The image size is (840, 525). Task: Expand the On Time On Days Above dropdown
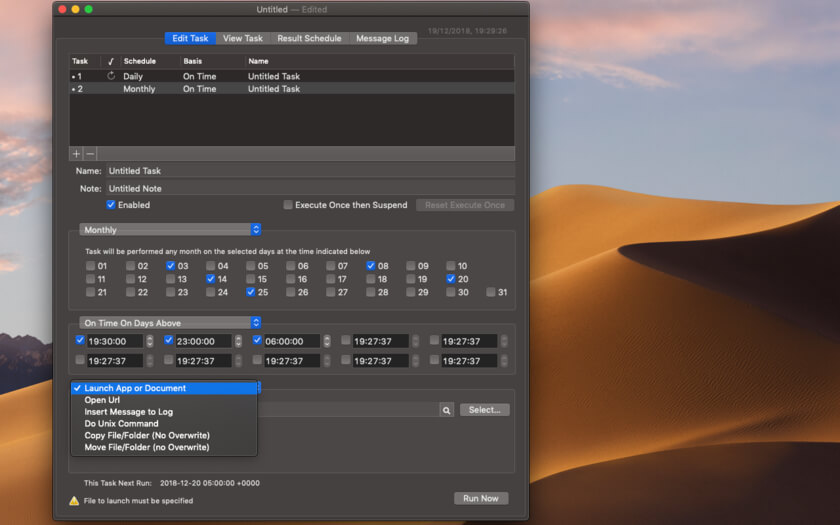point(170,323)
